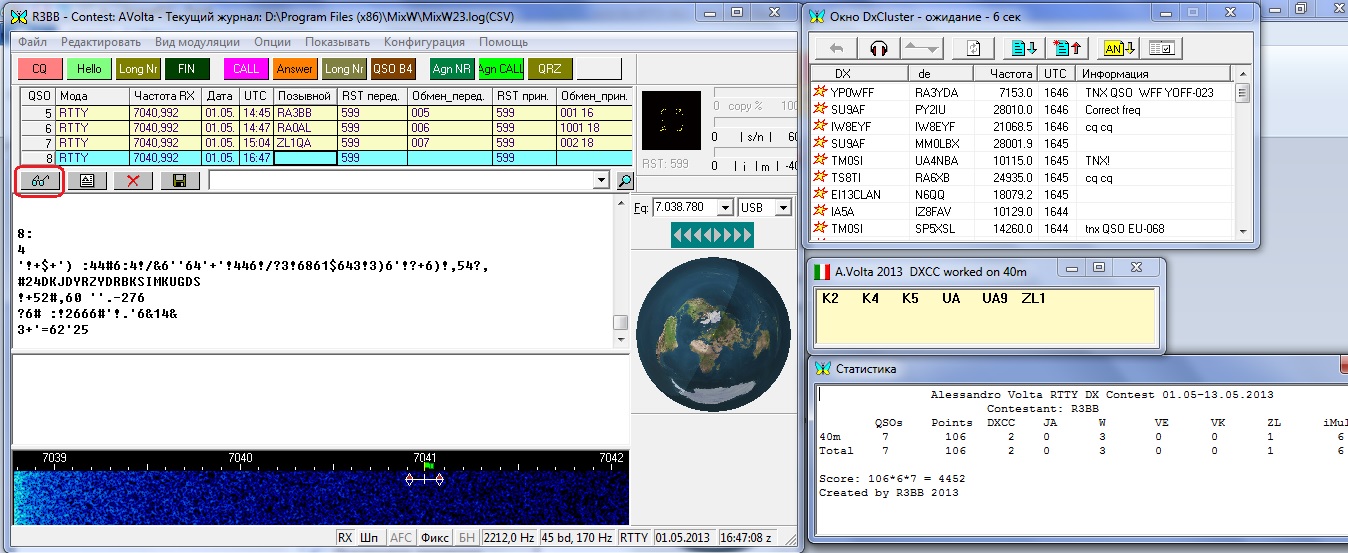This screenshot has height=553, width=1348.
Task: Expand the frequency 7.038.780 dropdown
Action: pyautogui.click(x=726, y=208)
